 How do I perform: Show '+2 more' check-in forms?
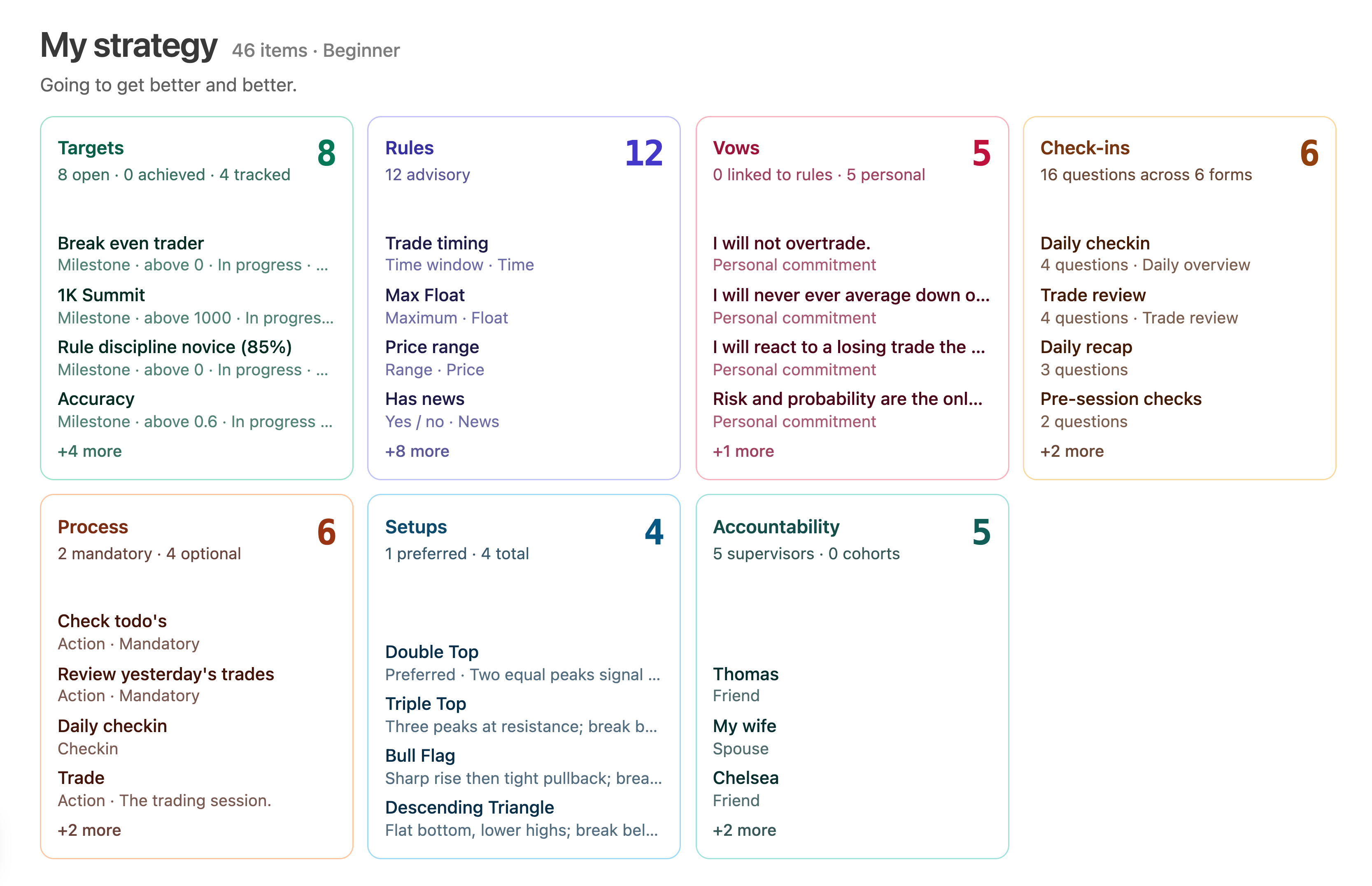[1072, 451]
